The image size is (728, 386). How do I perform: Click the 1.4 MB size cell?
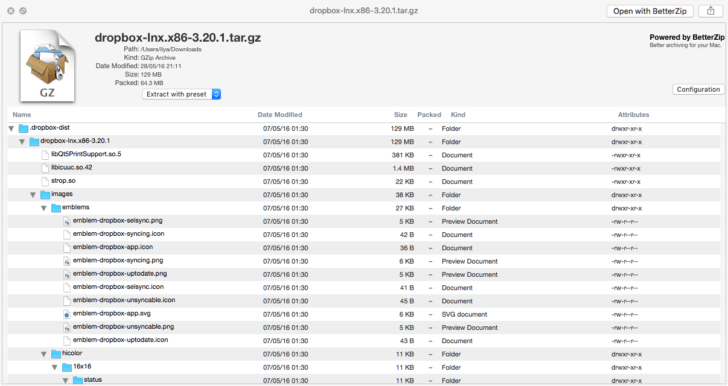403,169
